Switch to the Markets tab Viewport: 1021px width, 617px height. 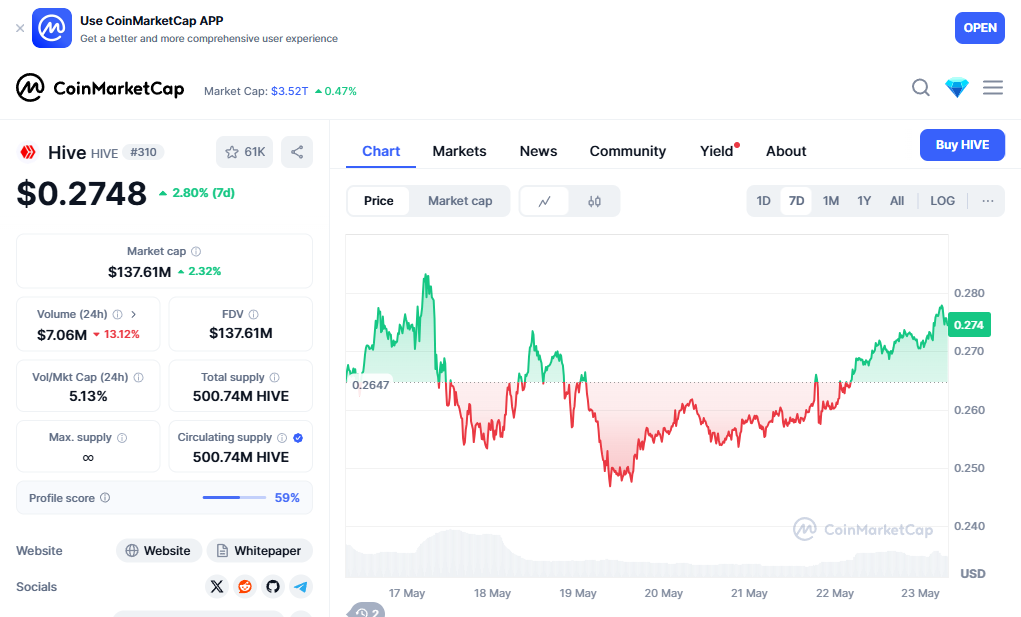(x=459, y=151)
